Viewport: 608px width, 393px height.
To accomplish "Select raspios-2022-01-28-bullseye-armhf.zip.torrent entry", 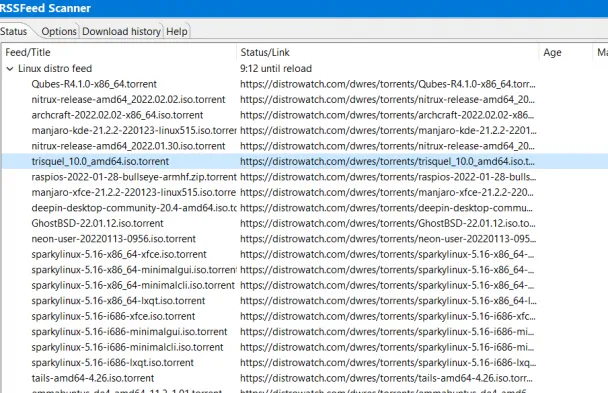I will (134, 177).
